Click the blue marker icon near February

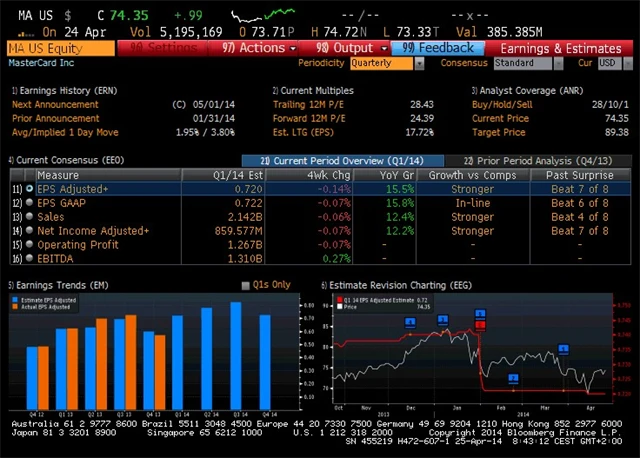click(x=514, y=377)
